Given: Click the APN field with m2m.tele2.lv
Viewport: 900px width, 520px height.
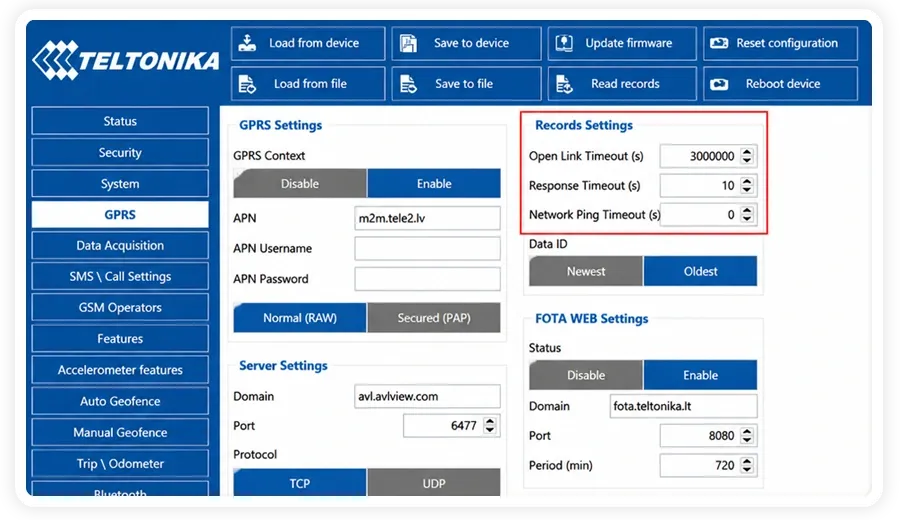Looking at the screenshot, I should (x=427, y=218).
